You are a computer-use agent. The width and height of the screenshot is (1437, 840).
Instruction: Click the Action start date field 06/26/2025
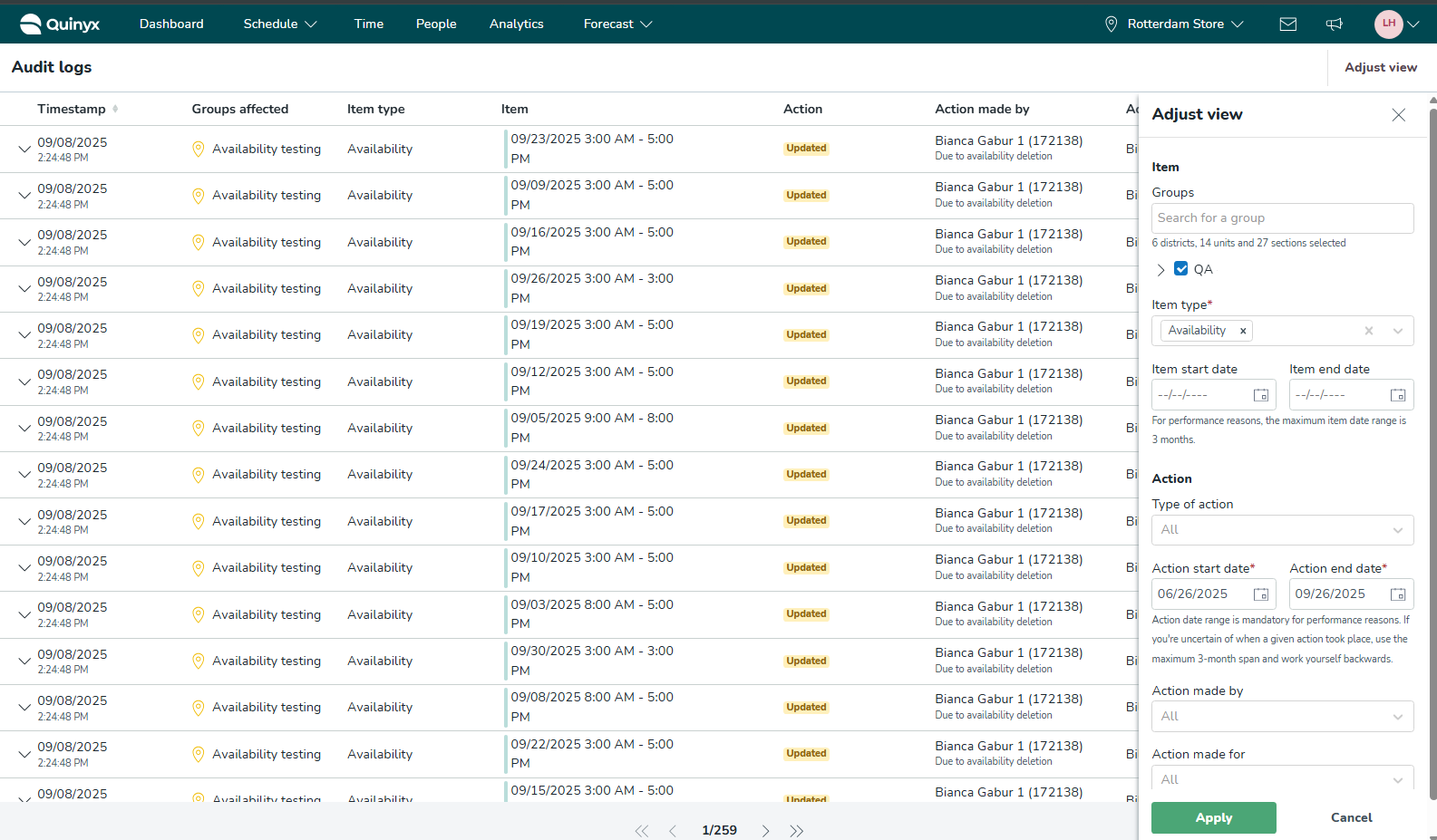coord(1214,594)
